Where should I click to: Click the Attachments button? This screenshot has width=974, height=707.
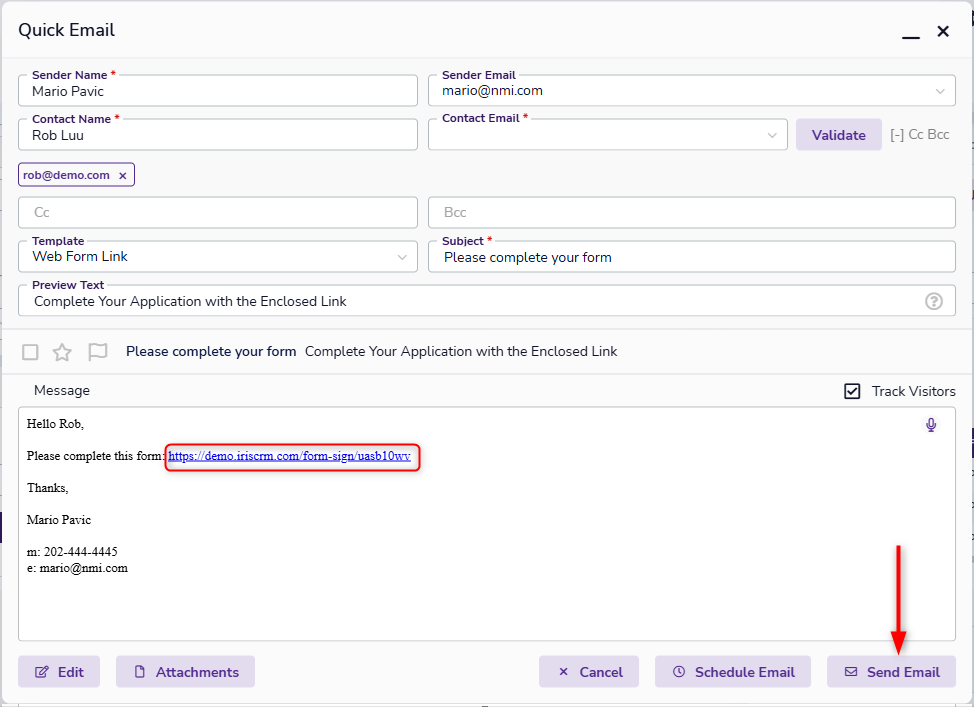(x=185, y=672)
